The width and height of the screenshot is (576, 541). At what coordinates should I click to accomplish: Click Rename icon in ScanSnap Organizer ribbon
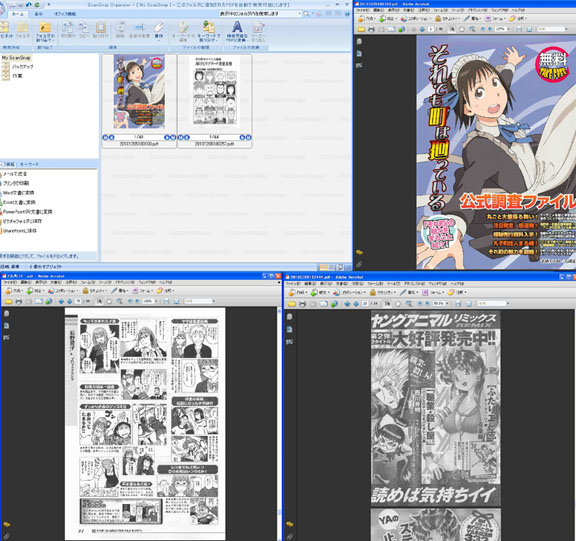pyautogui.click(x=139, y=28)
